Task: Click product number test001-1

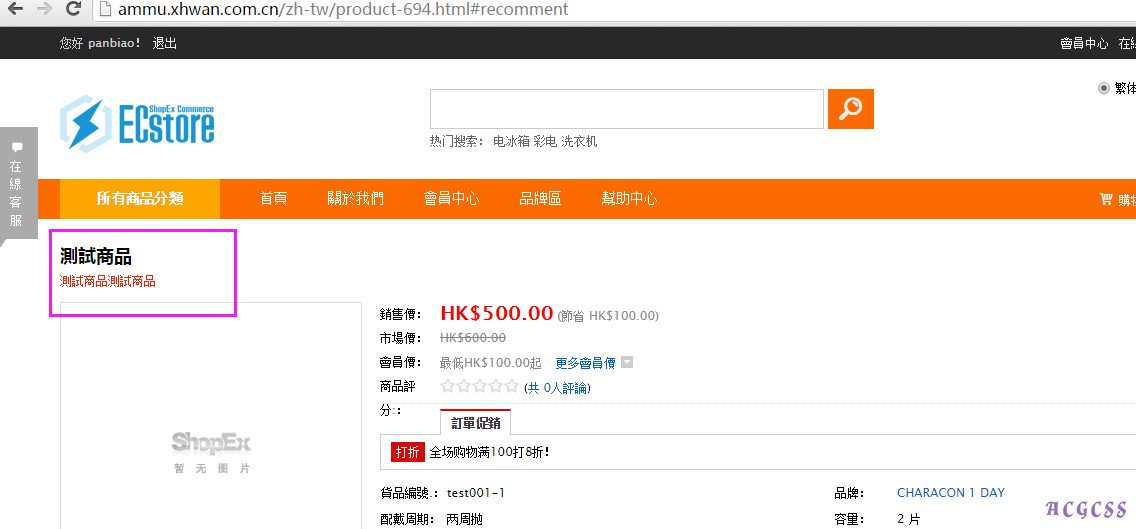Action: coord(476,493)
